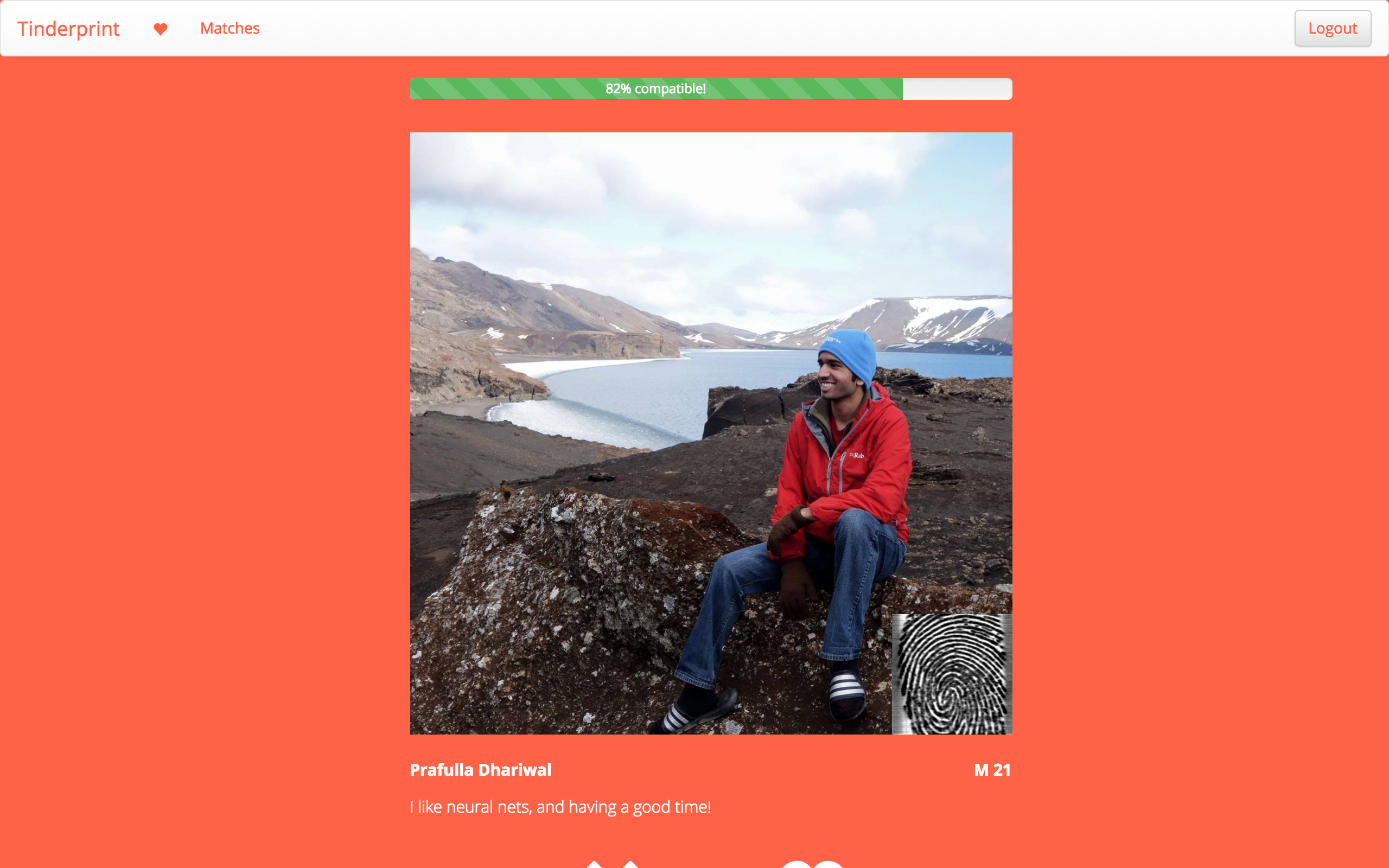
Task: Go to the Tinderprint home link
Action: (x=68, y=29)
